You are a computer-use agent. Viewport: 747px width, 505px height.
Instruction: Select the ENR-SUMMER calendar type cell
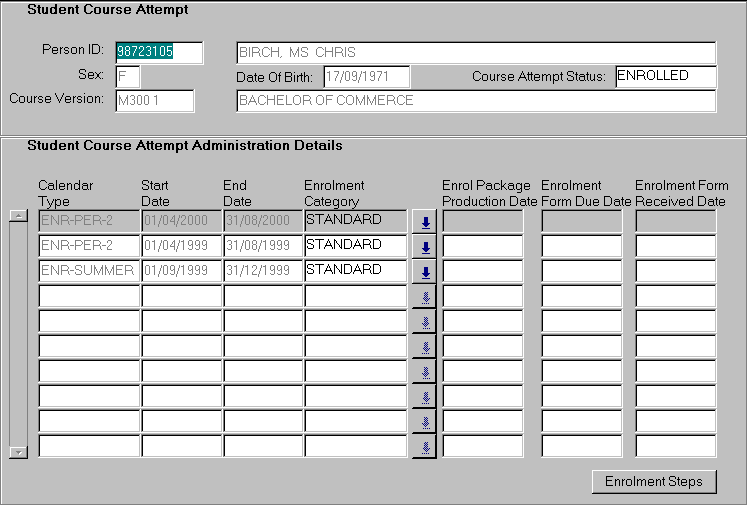[x=88, y=271]
